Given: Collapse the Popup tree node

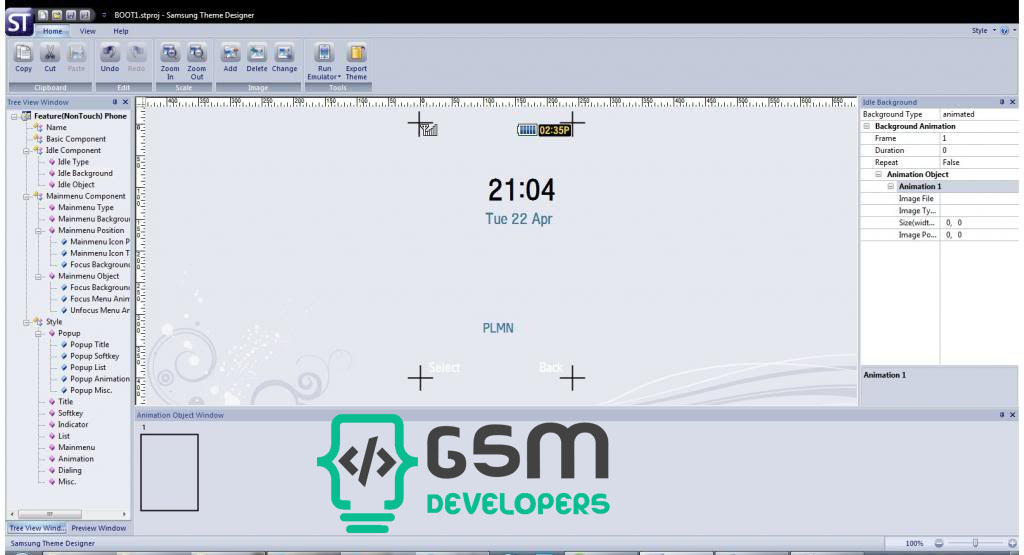Looking at the screenshot, I should coord(39,333).
